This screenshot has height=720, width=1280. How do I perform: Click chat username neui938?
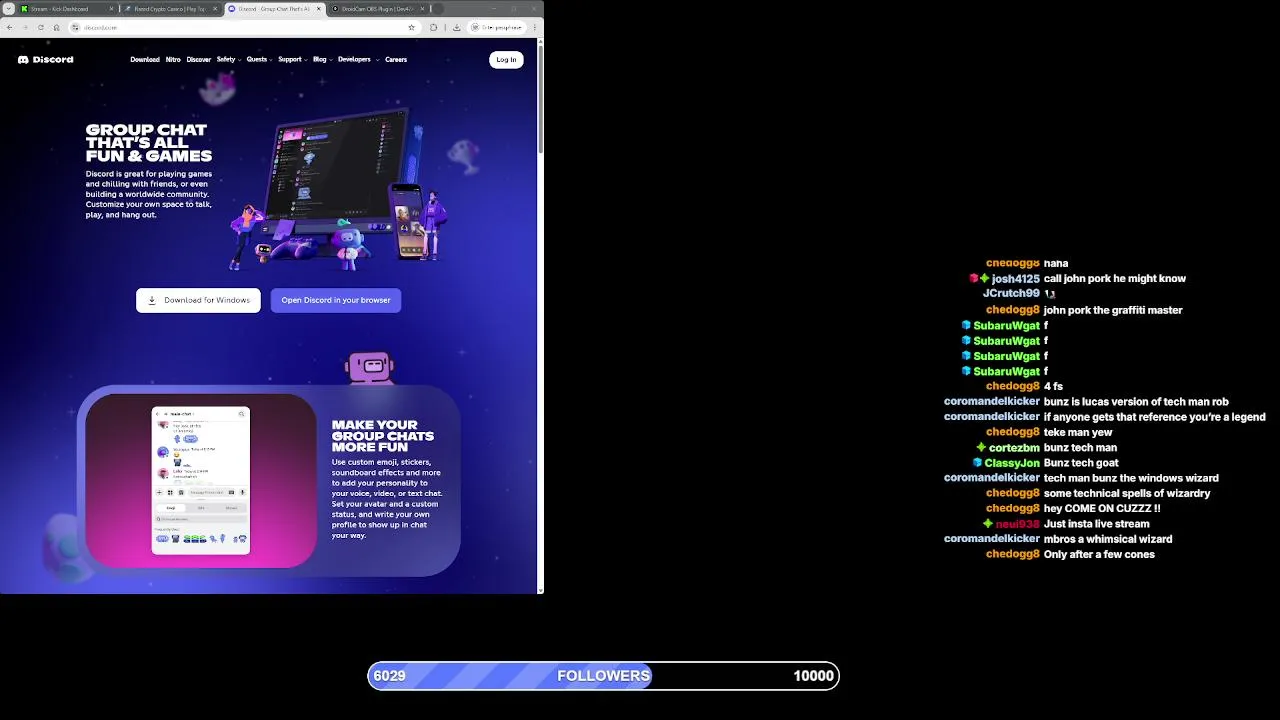1017,524
